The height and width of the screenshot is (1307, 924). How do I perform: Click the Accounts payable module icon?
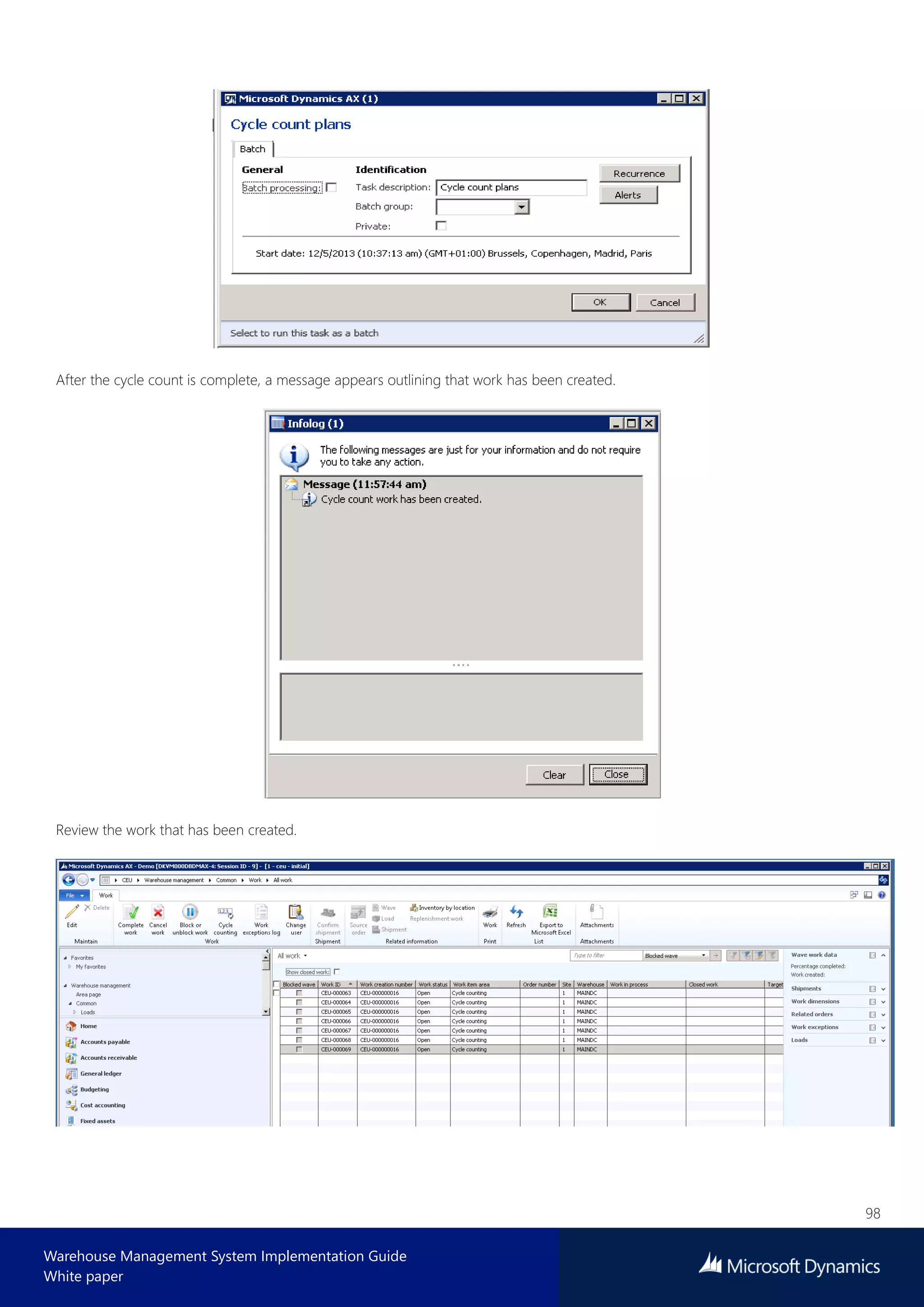pos(71,1042)
